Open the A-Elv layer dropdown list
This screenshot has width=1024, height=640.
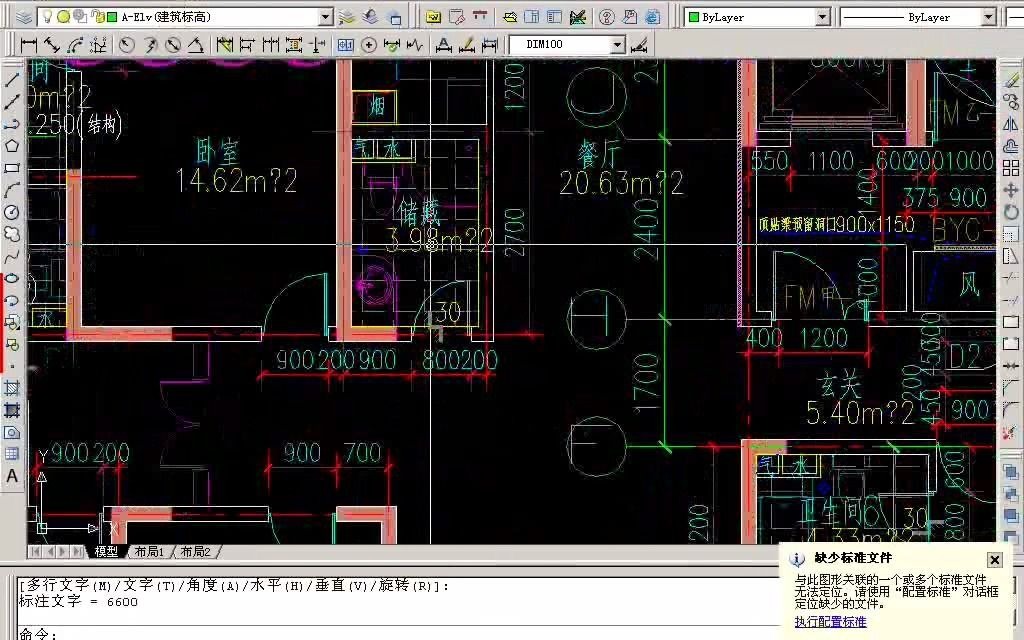click(x=325, y=15)
